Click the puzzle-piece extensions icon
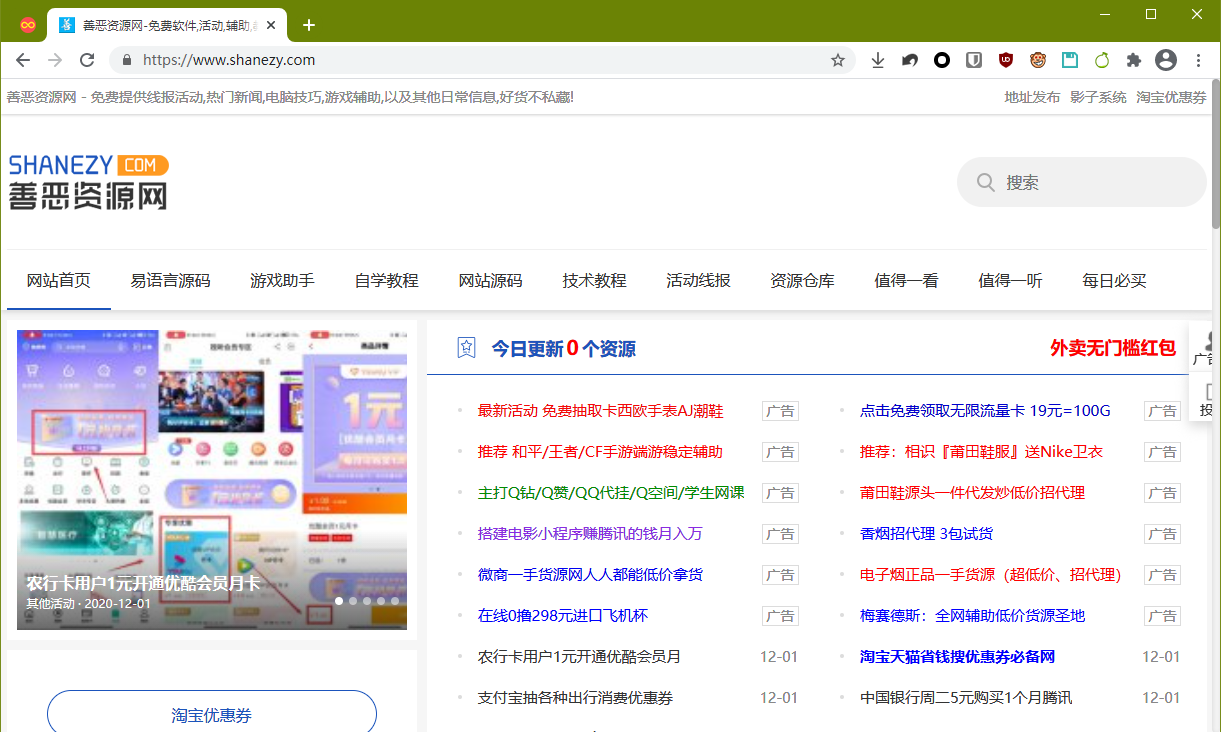The image size is (1221, 732). [x=1133, y=60]
